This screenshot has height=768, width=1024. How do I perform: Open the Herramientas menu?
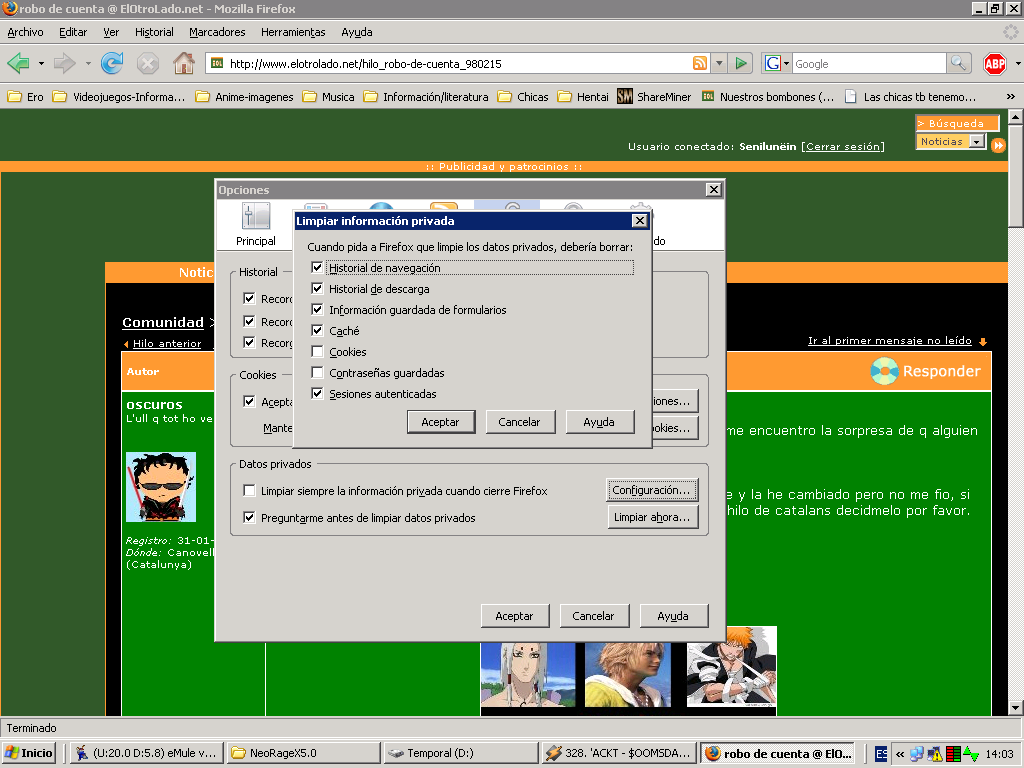(293, 32)
